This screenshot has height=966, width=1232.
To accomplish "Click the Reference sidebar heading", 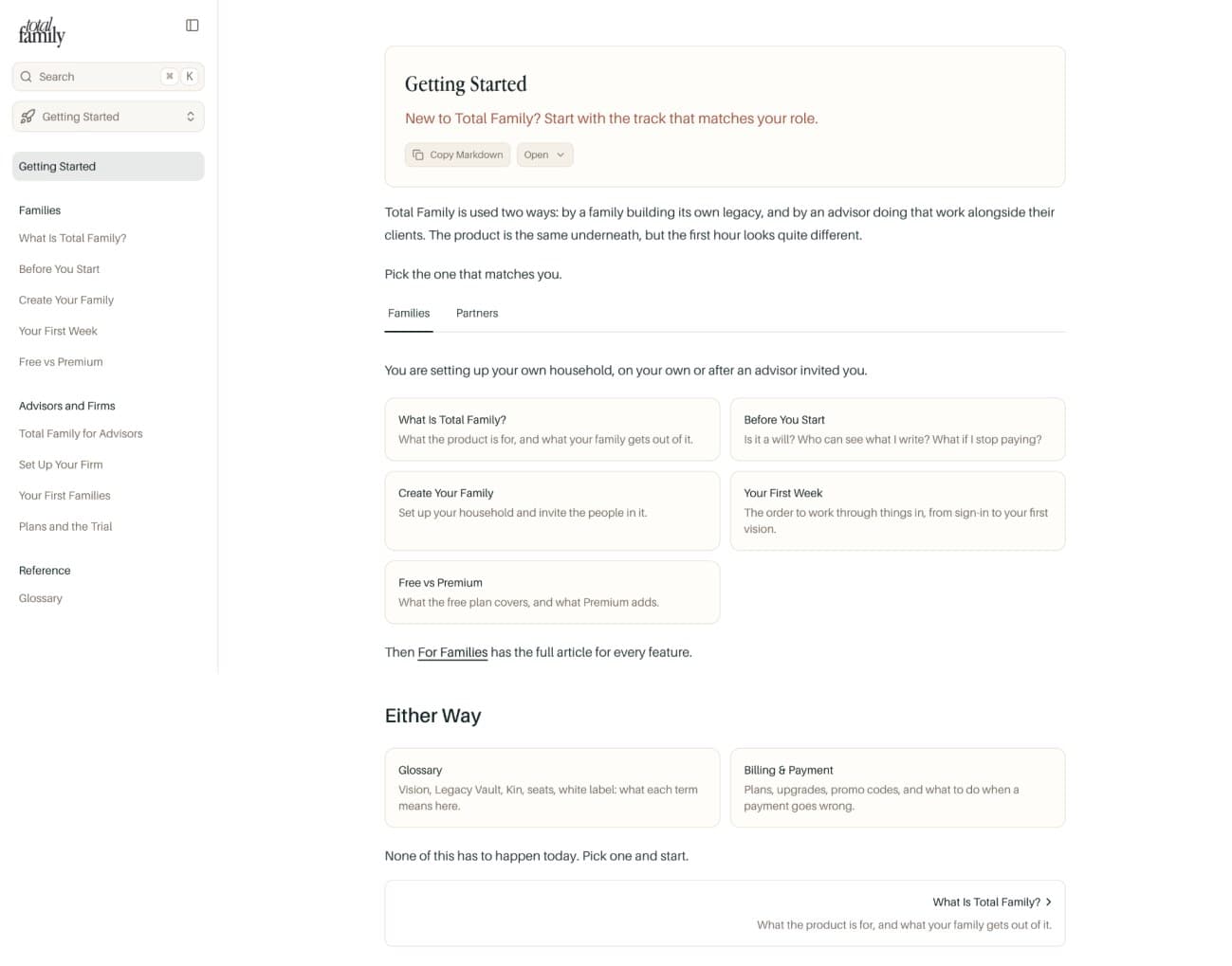I will 45,571.
